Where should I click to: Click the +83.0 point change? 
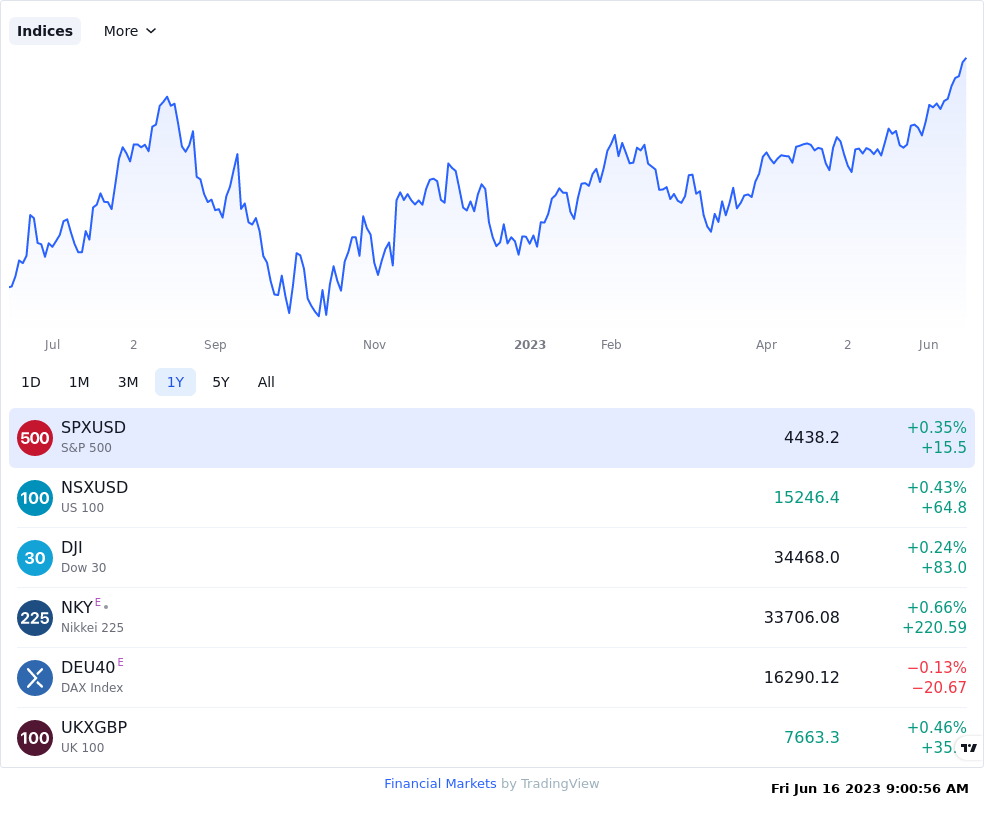(x=944, y=568)
